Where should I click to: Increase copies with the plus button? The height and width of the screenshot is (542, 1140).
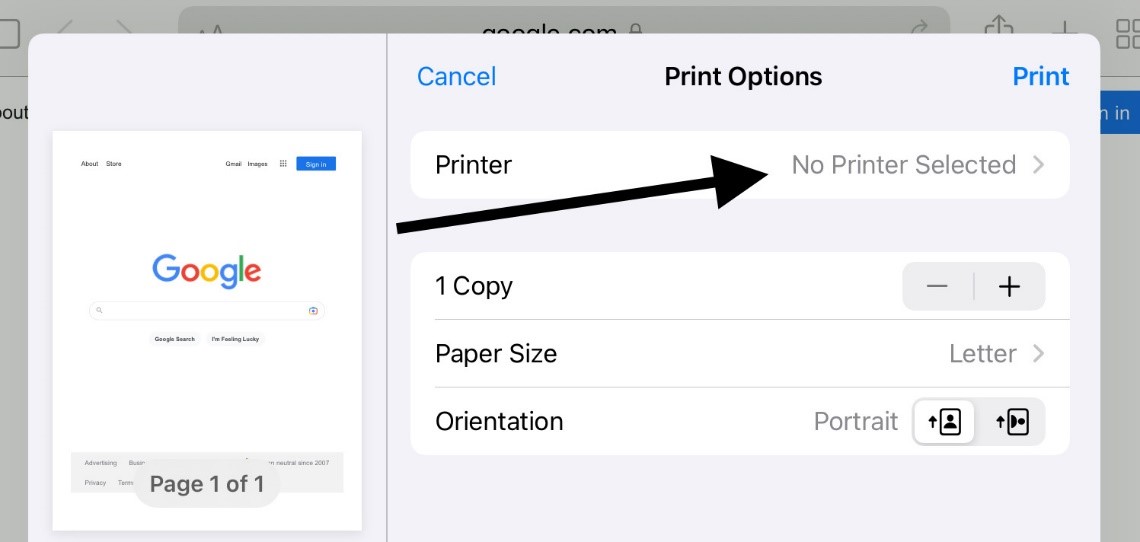1009,287
